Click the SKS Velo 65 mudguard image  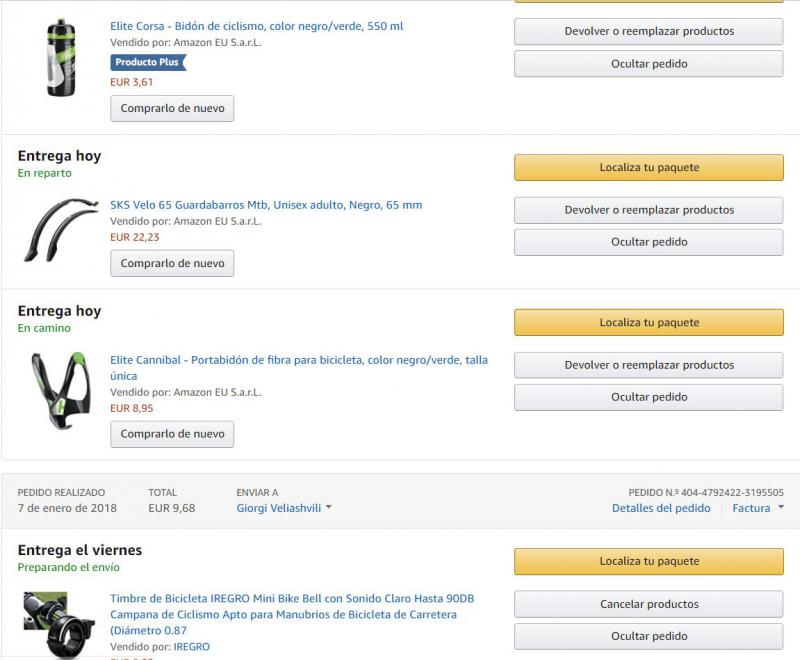tap(61, 229)
